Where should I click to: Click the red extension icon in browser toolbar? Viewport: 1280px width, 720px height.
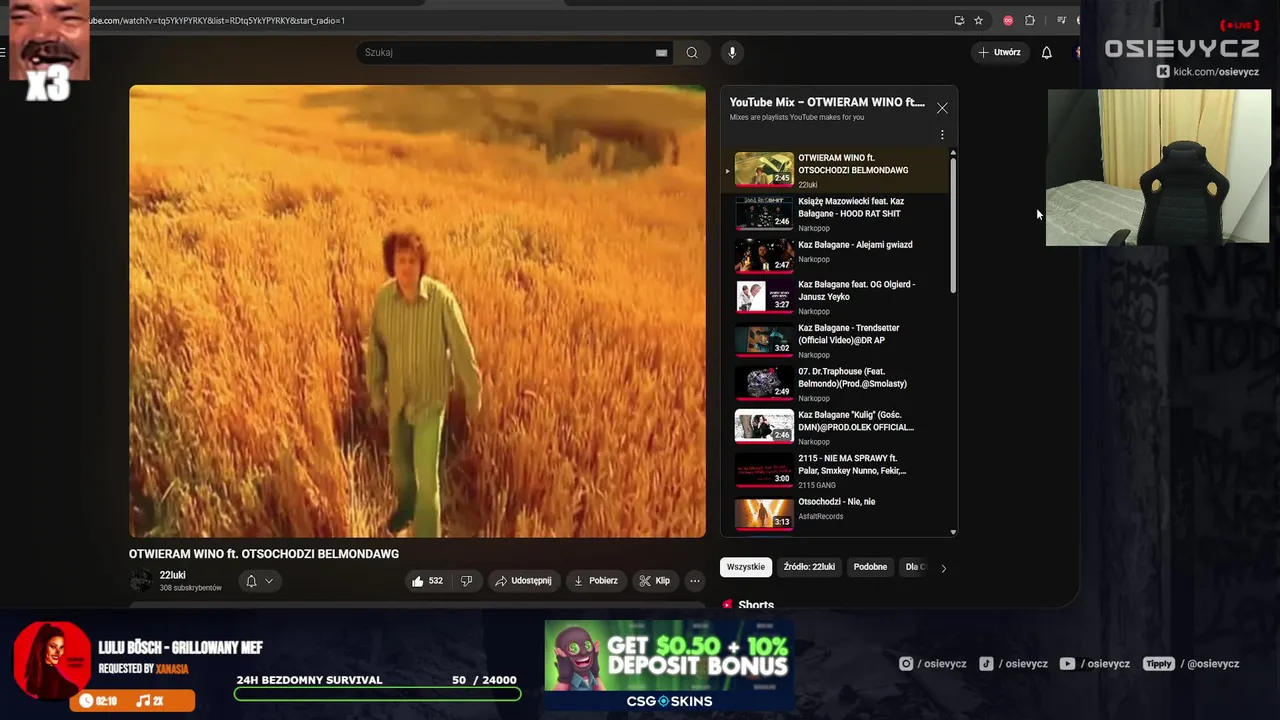coord(1008,20)
